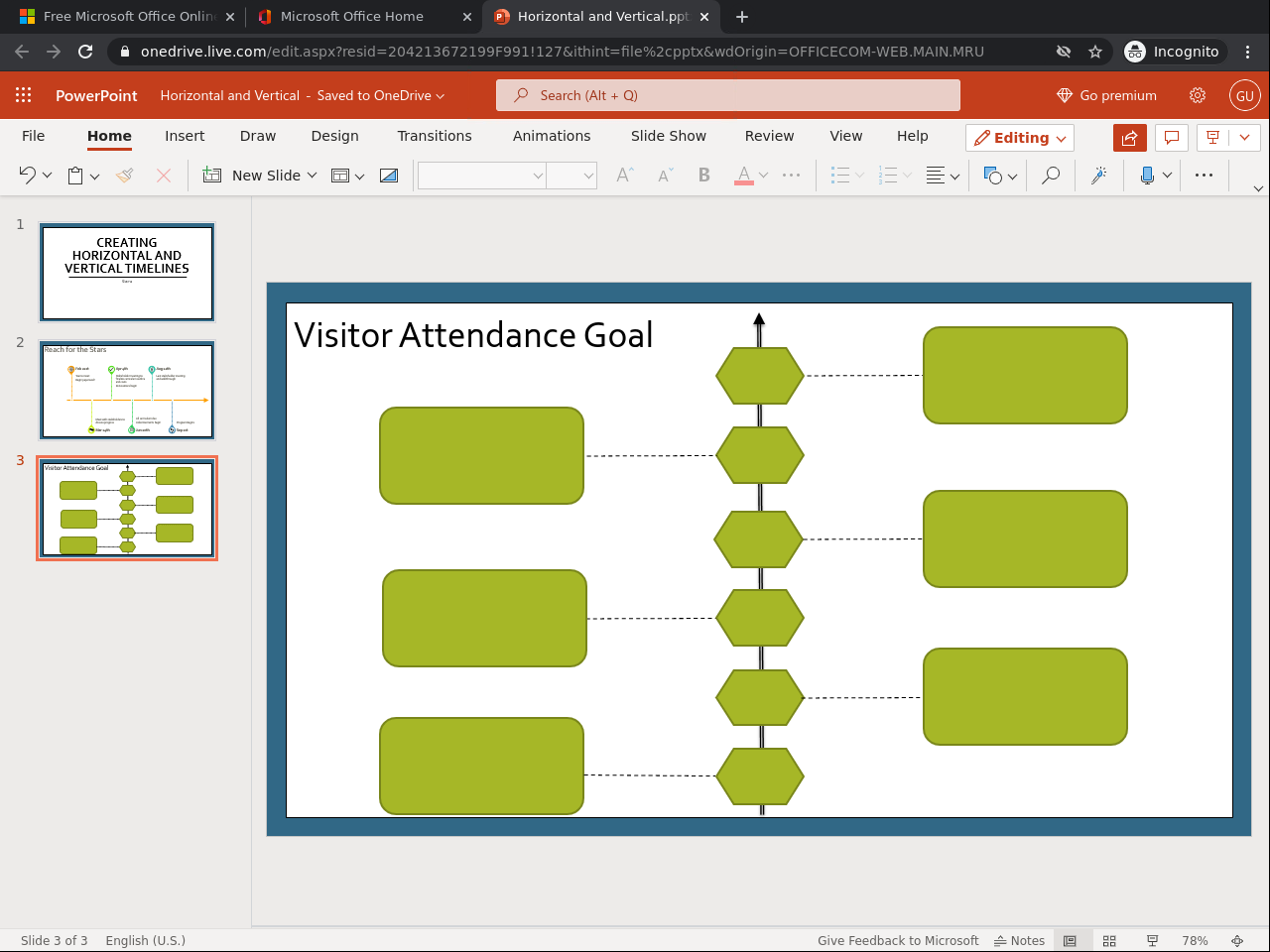Expand the numbered list dropdown arrow

tap(907, 176)
